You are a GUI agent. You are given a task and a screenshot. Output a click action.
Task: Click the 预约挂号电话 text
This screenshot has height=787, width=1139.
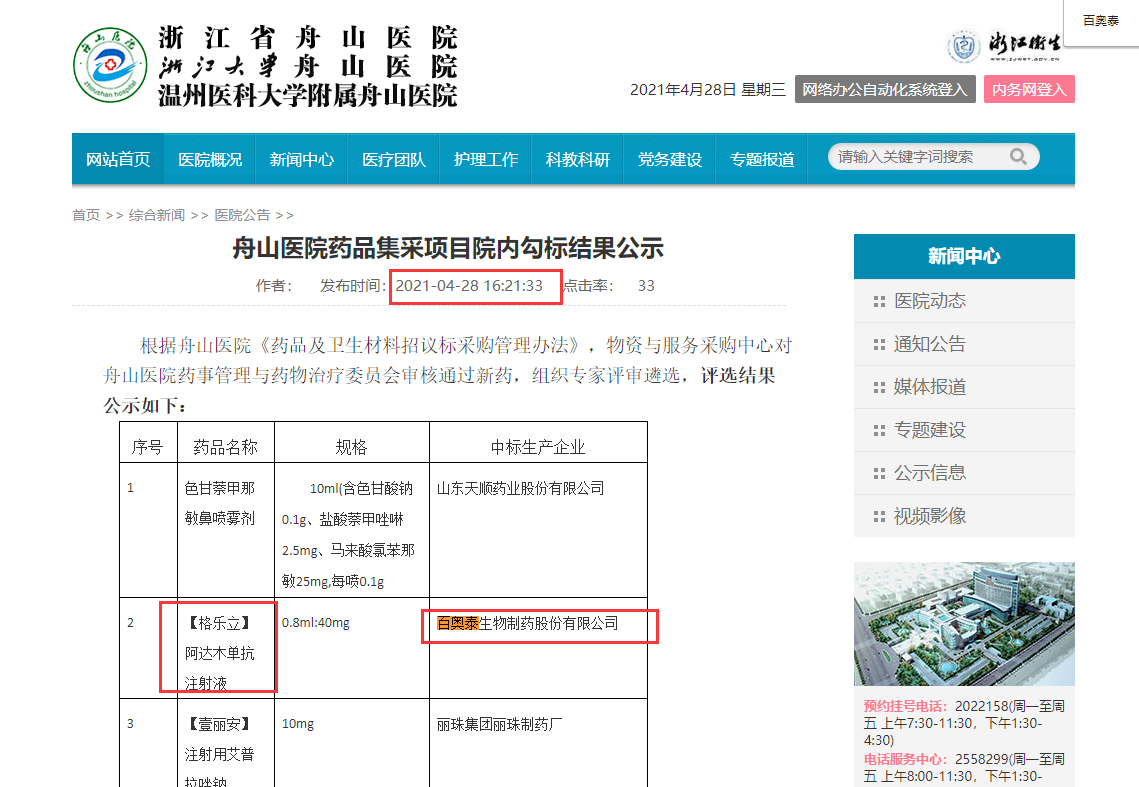[905, 706]
